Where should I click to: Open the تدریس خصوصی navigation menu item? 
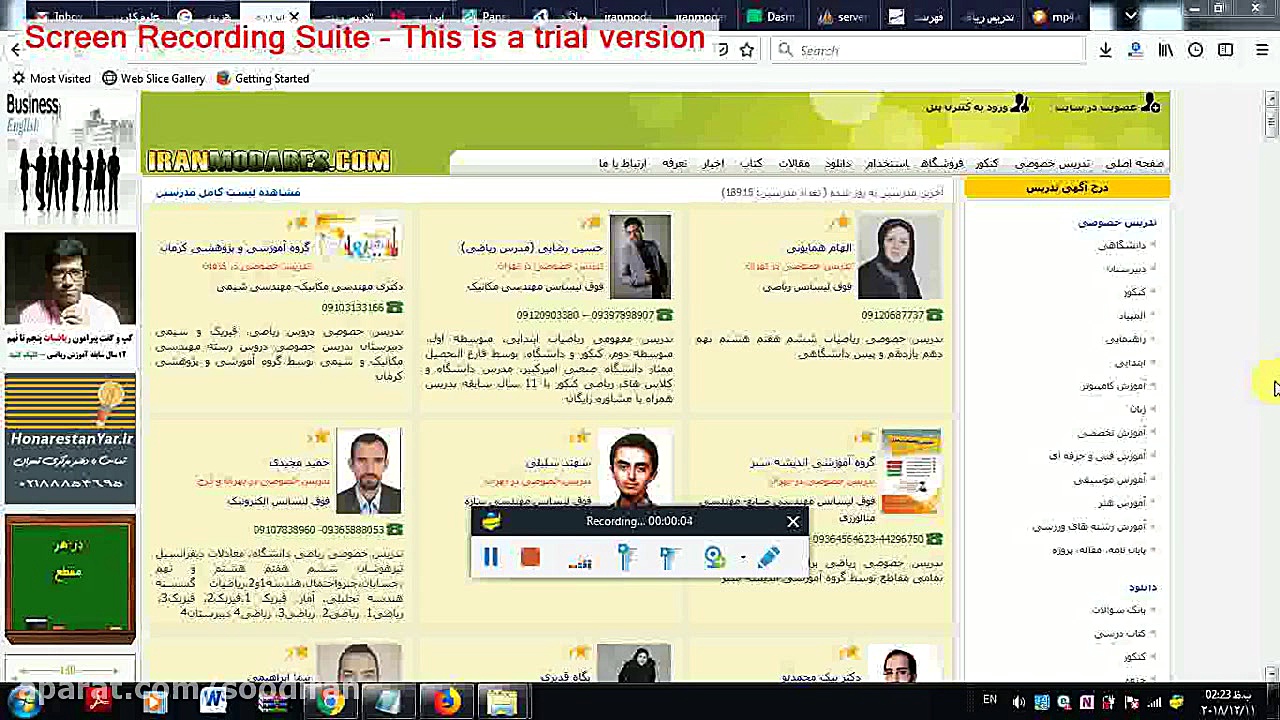coord(1052,163)
